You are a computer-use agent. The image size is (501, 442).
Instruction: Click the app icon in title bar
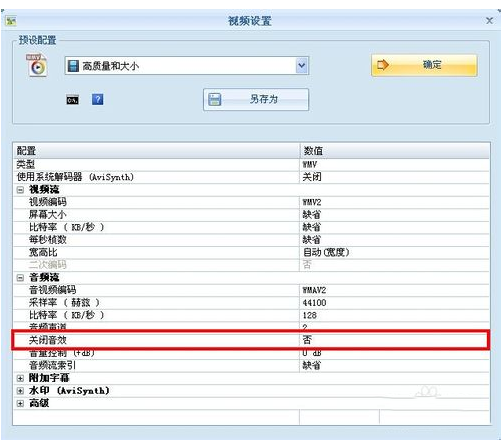pyautogui.click(x=11, y=21)
